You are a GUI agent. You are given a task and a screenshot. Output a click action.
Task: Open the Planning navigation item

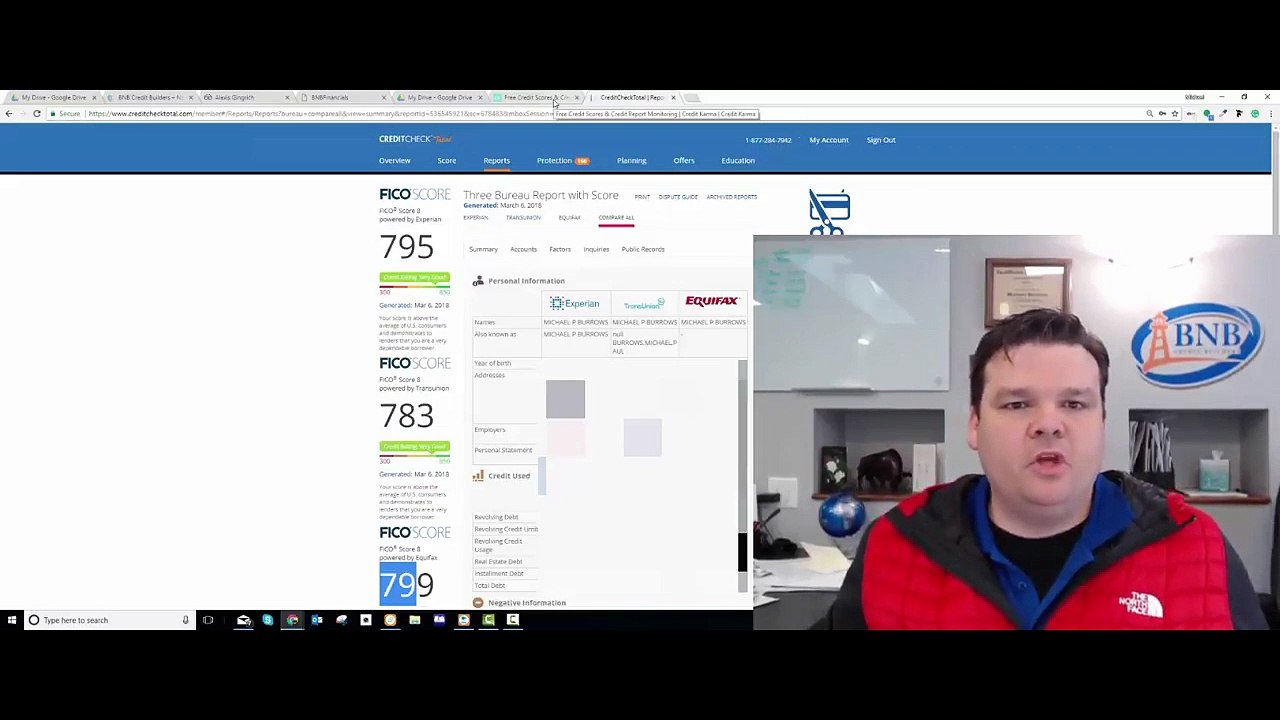(x=632, y=161)
